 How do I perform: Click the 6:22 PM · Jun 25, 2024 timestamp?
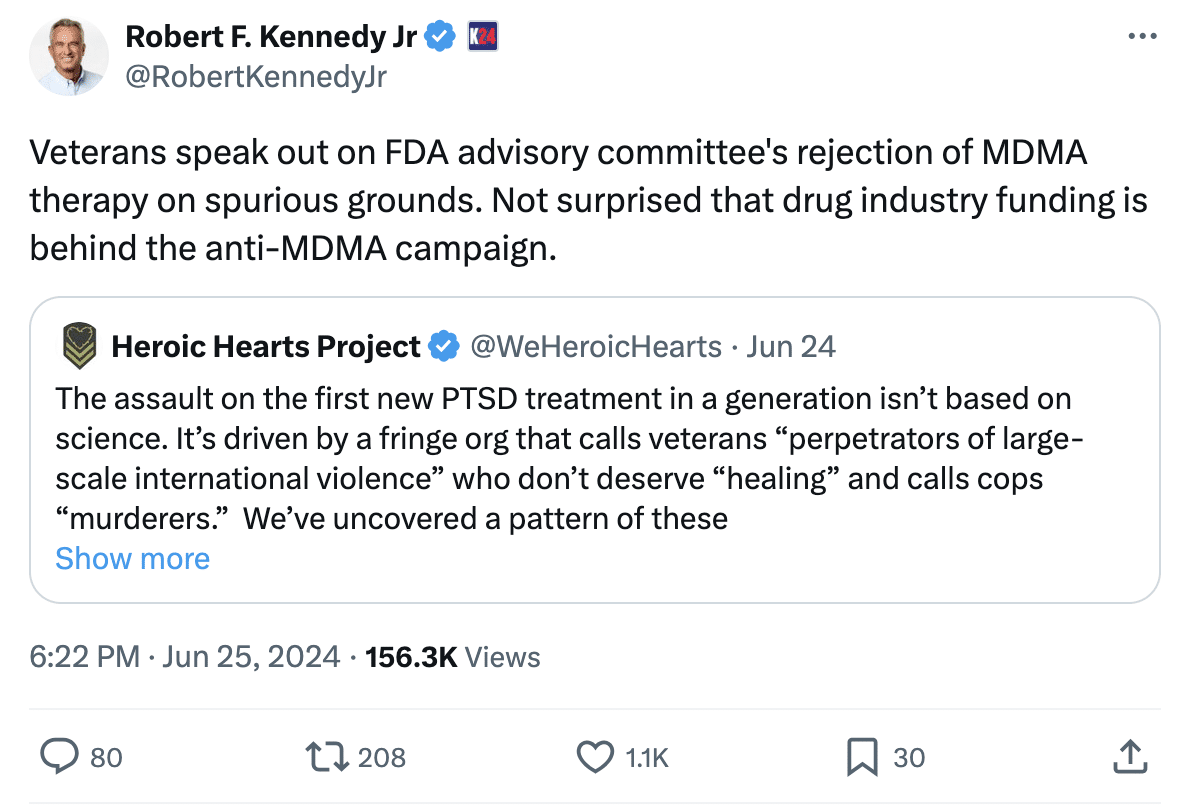[184, 657]
